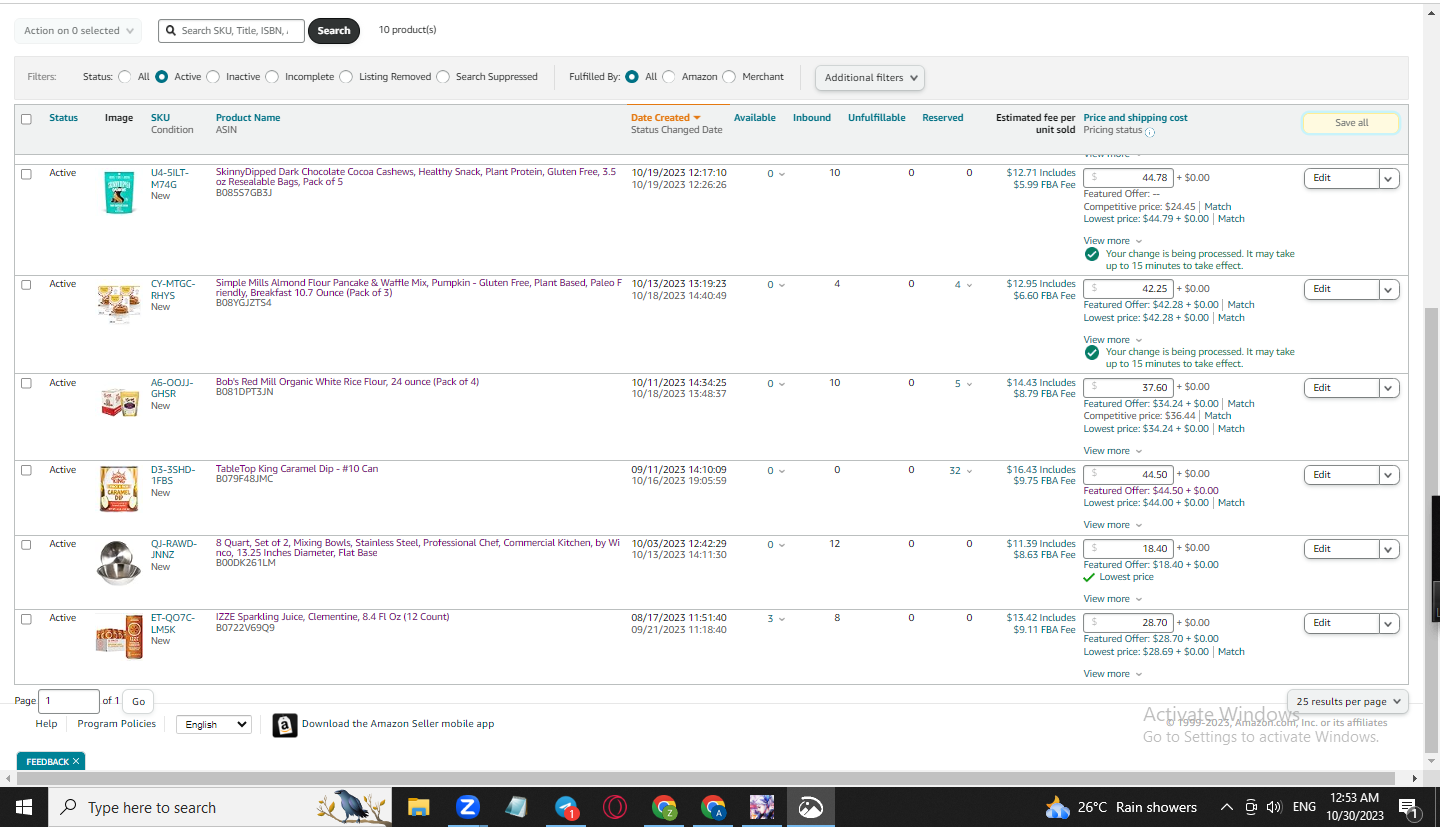Open the Bob's Red Mill Rice Flour image

click(x=119, y=402)
